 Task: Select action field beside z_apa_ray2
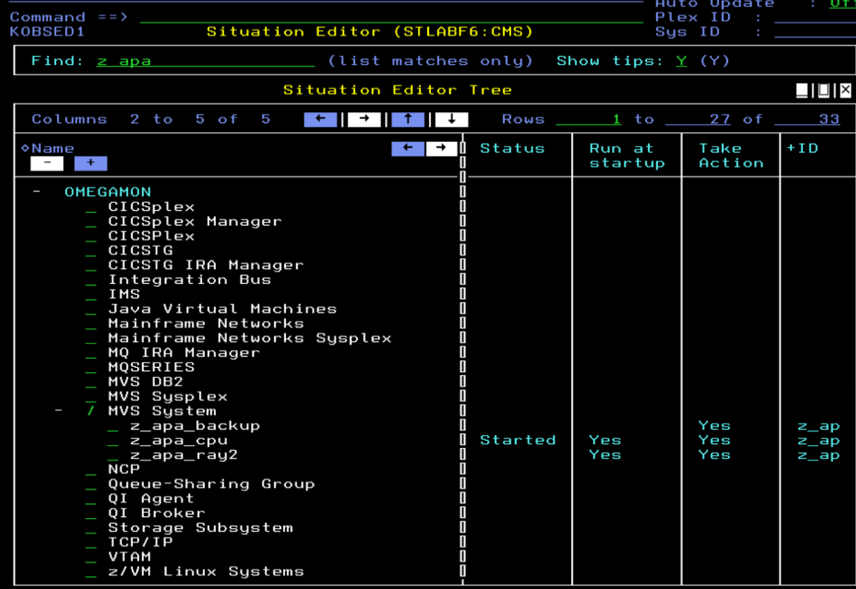pyautogui.click(x=112, y=455)
